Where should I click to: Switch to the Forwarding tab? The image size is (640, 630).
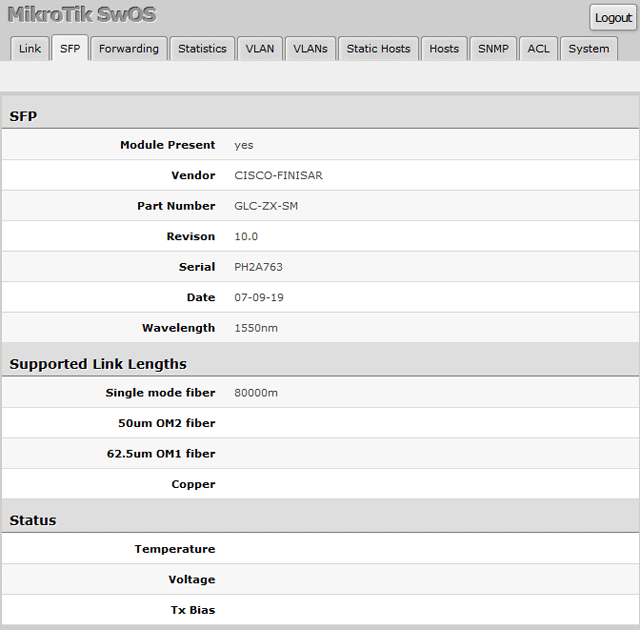[129, 49]
